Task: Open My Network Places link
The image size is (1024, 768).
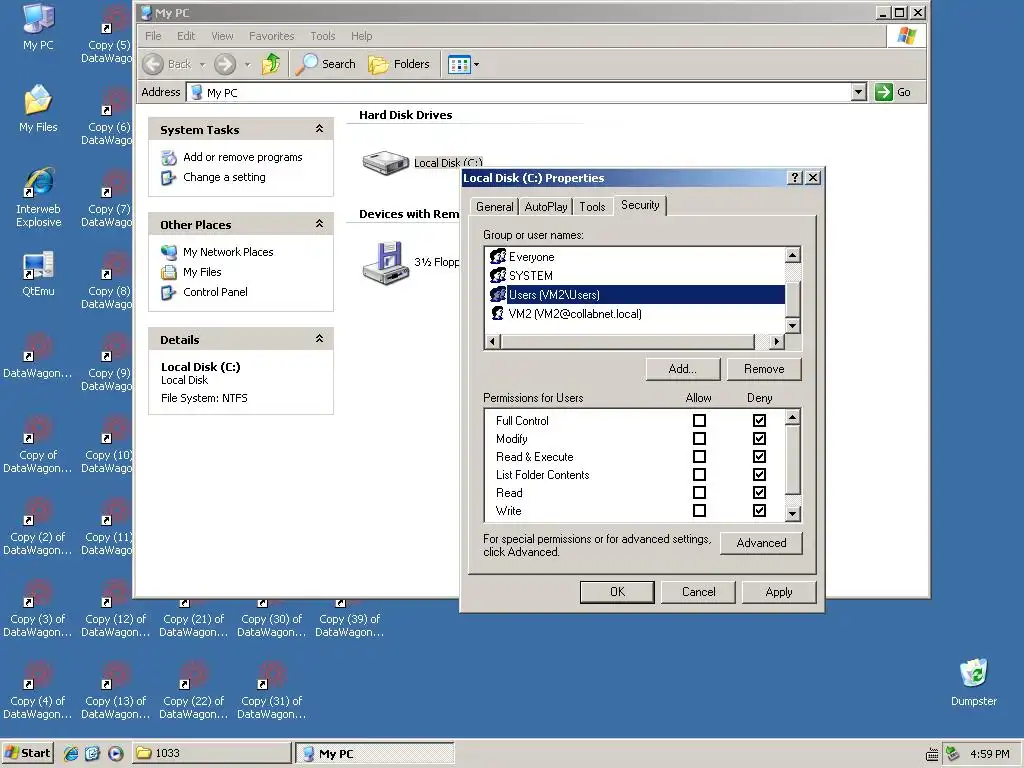Action: (228, 252)
